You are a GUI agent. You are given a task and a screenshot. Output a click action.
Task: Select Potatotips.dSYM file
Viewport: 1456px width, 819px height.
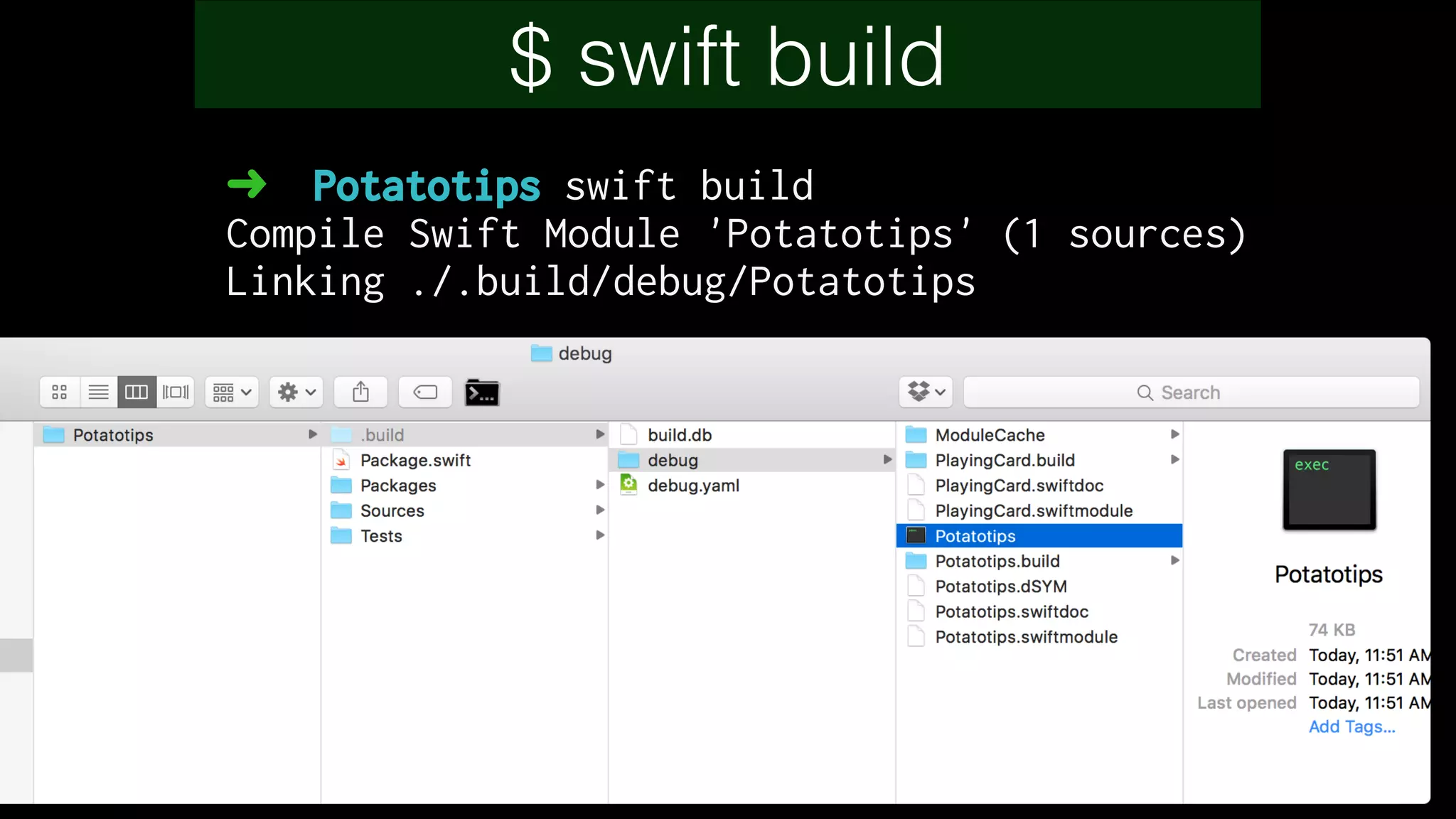[x=1039, y=586]
